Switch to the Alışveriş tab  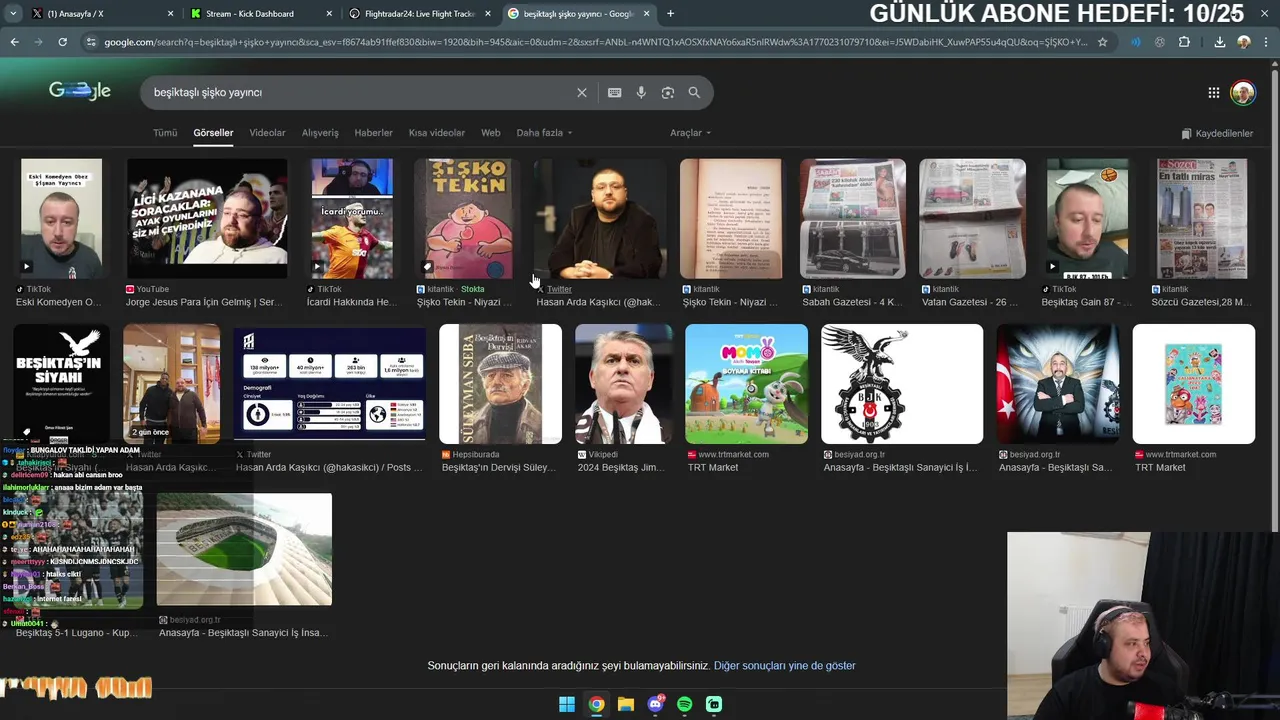(320, 132)
